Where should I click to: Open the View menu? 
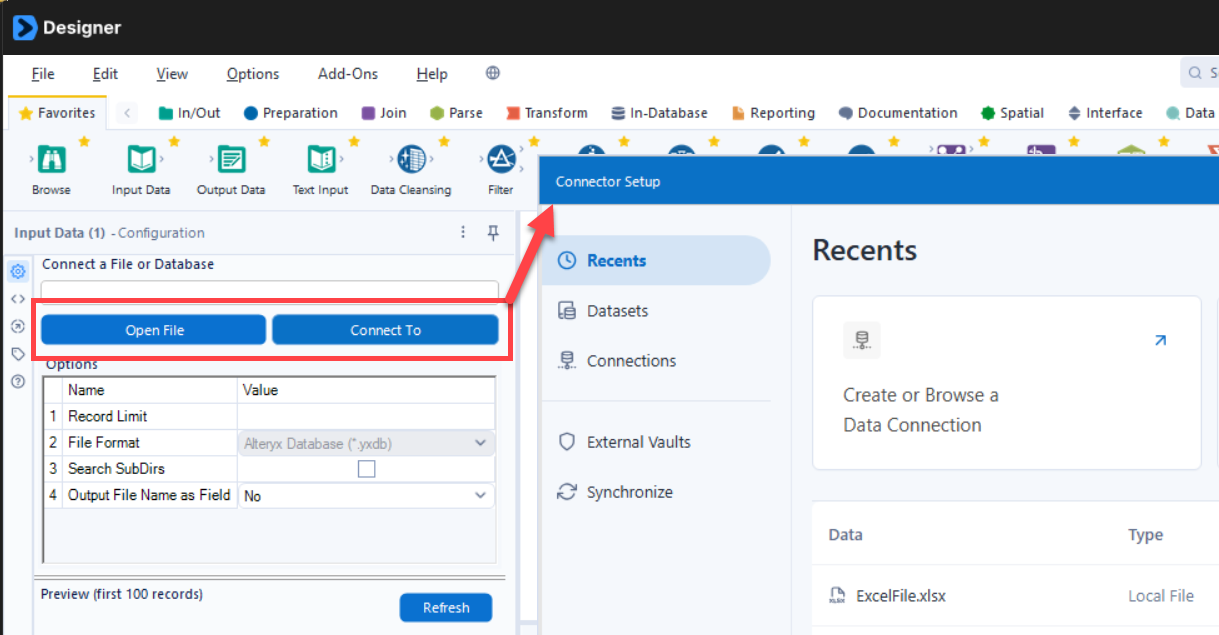[x=172, y=74]
